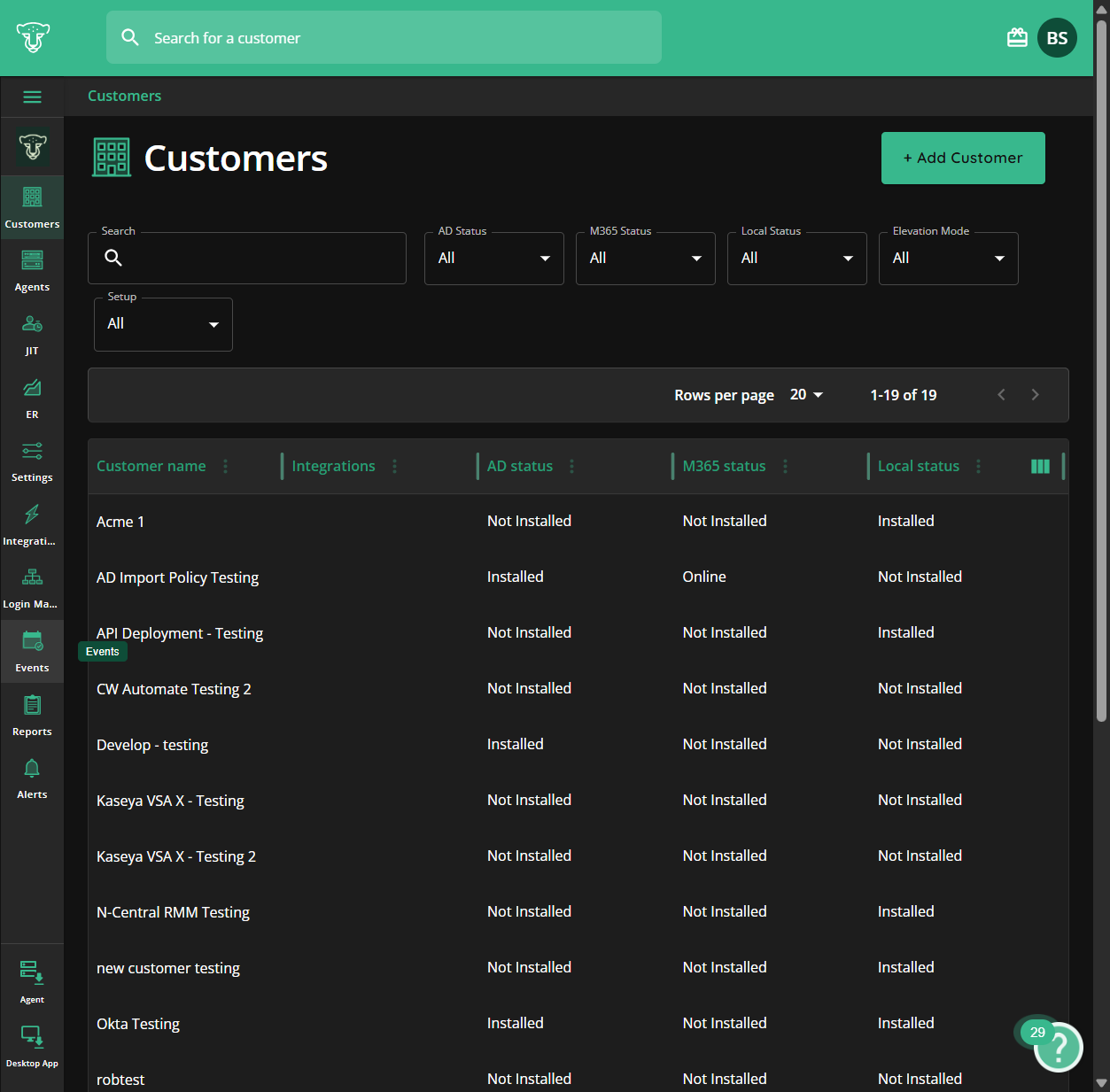Open Kaseya VSA X - Testing 2 customer
The image size is (1110, 1092).
[578, 856]
